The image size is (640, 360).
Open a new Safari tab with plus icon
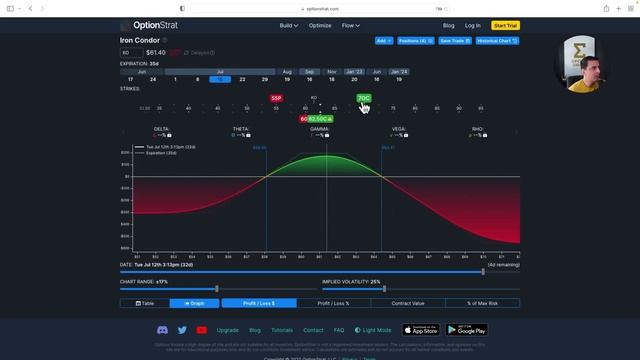[618, 9]
